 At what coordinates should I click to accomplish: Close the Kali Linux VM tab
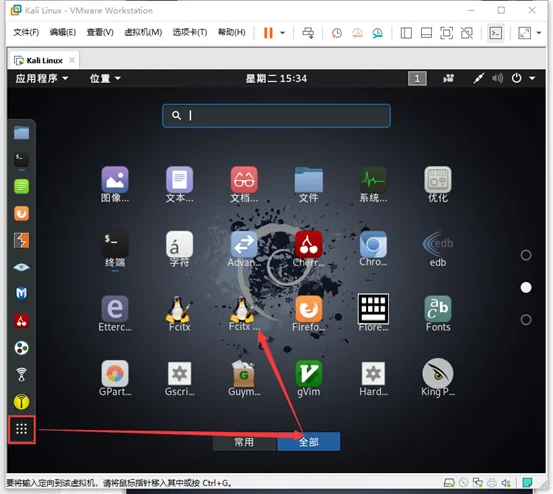(x=72, y=60)
